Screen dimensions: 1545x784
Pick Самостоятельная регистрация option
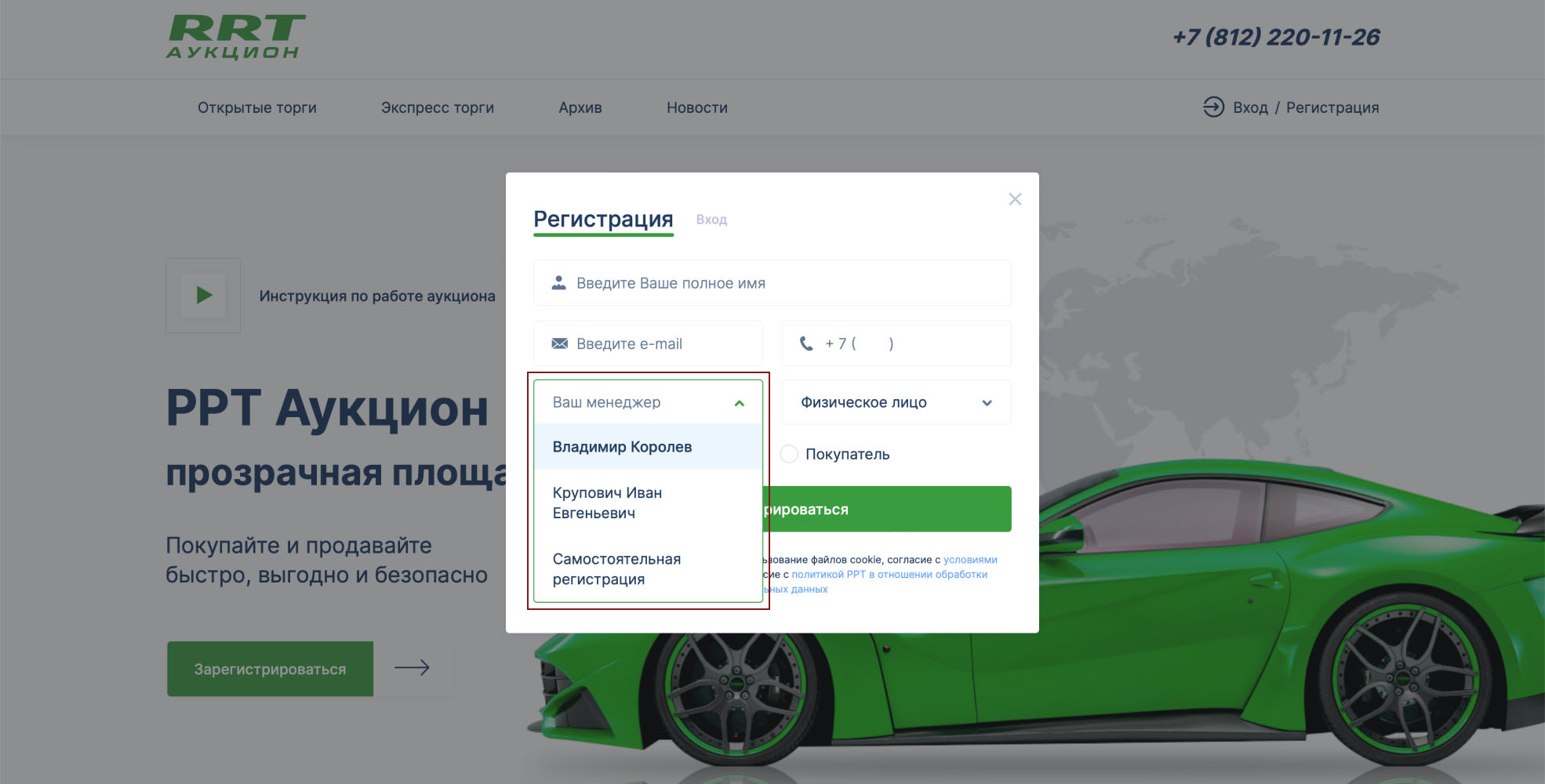pos(648,569)
